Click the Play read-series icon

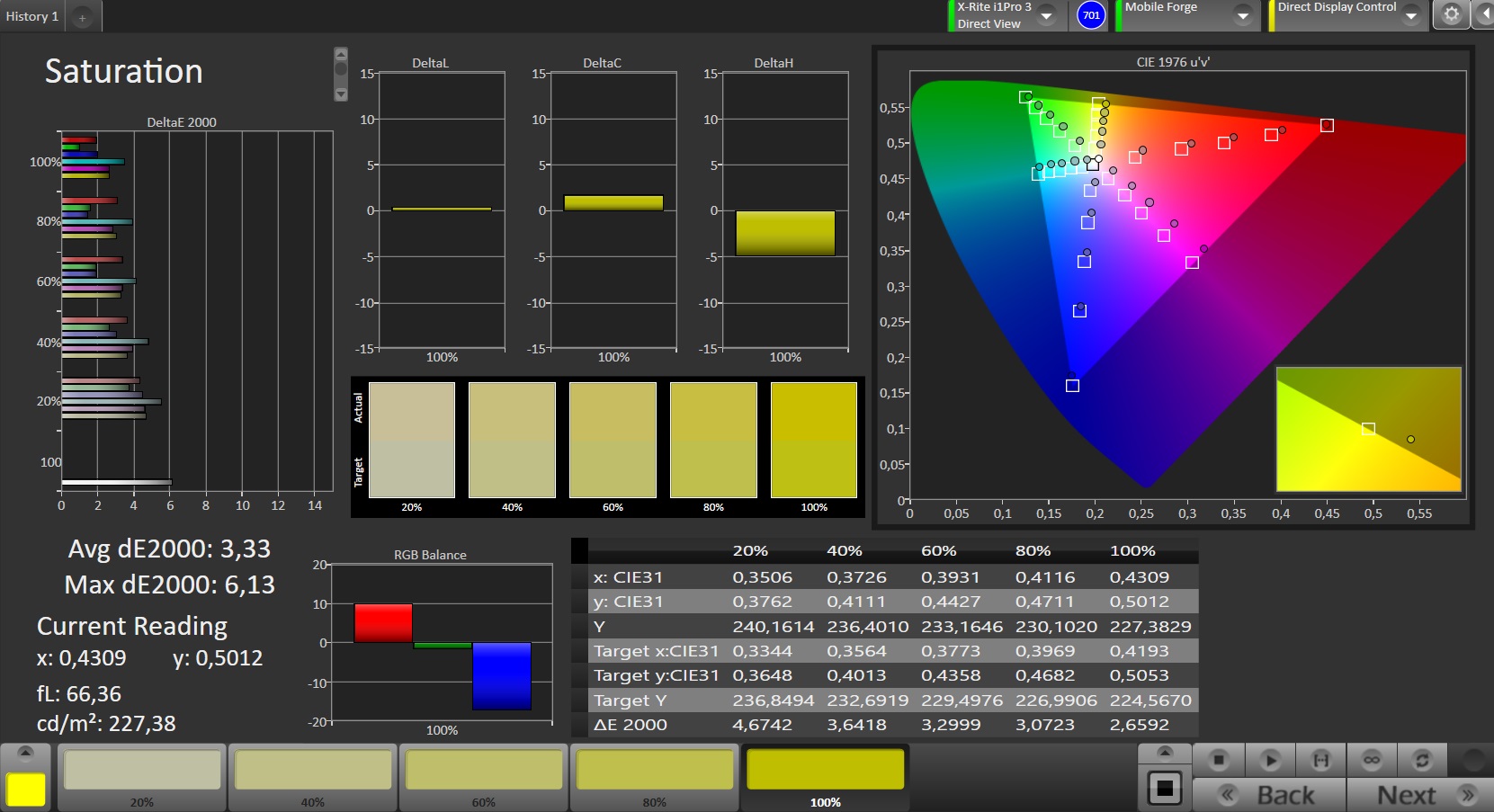pyautogui.click(x=1269, y=760)
